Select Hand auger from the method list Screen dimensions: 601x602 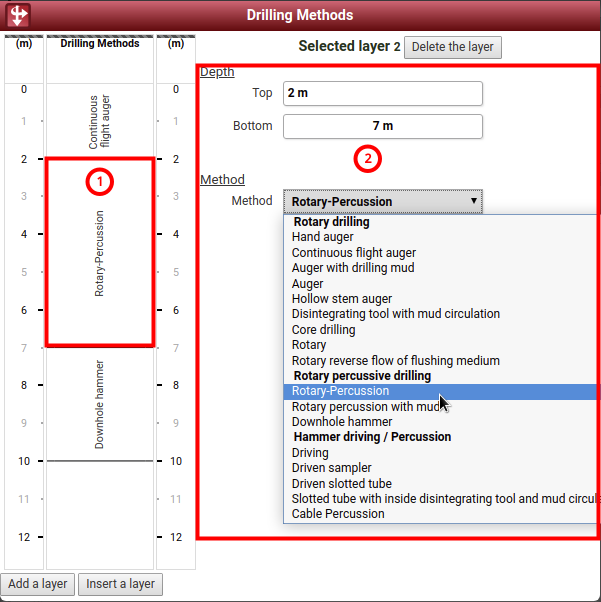(x=321, y=238)
